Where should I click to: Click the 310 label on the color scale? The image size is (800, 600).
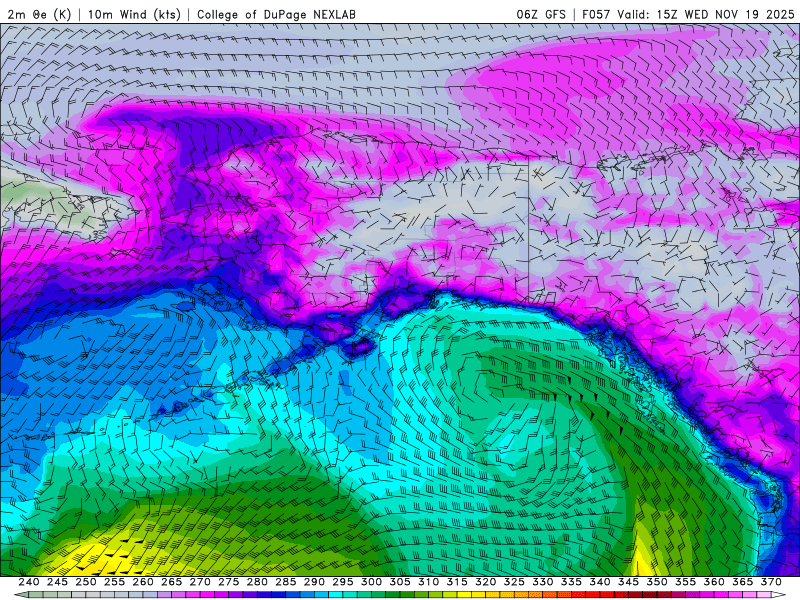point(429,582)
